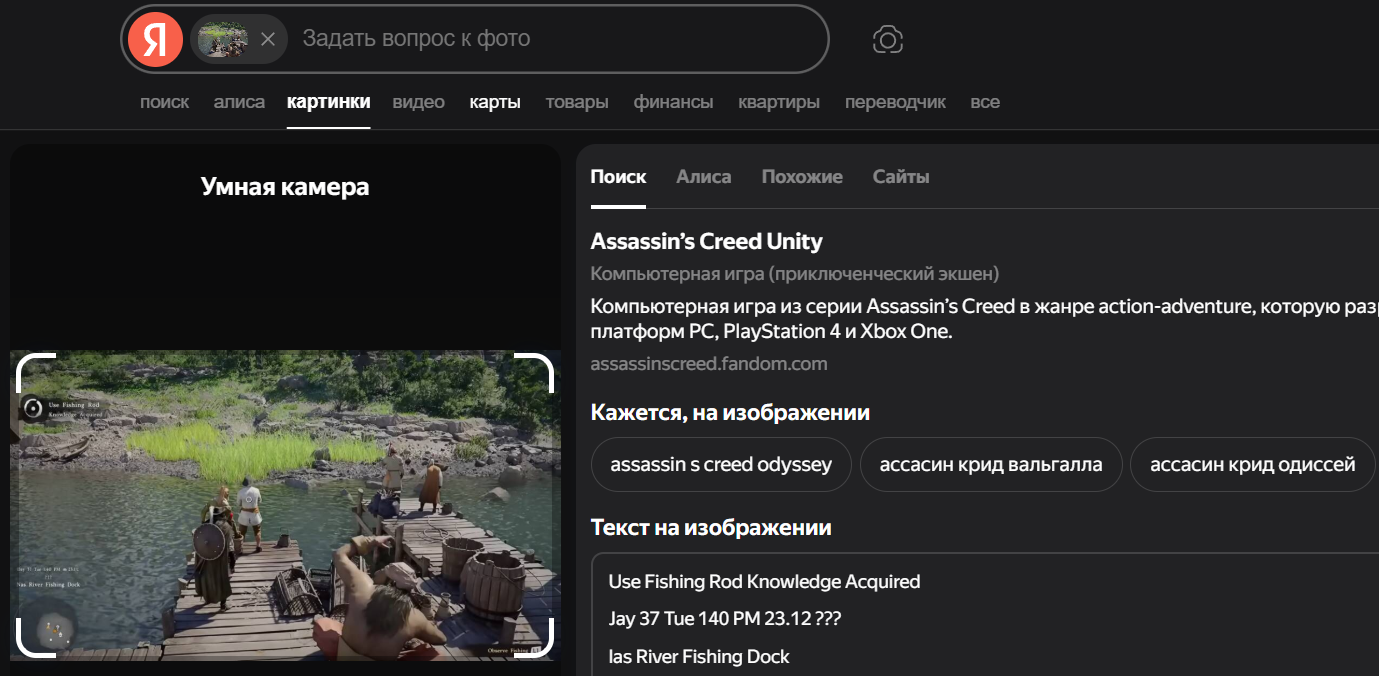Go to the 'поиск' navigation tab

coord(165,102)
